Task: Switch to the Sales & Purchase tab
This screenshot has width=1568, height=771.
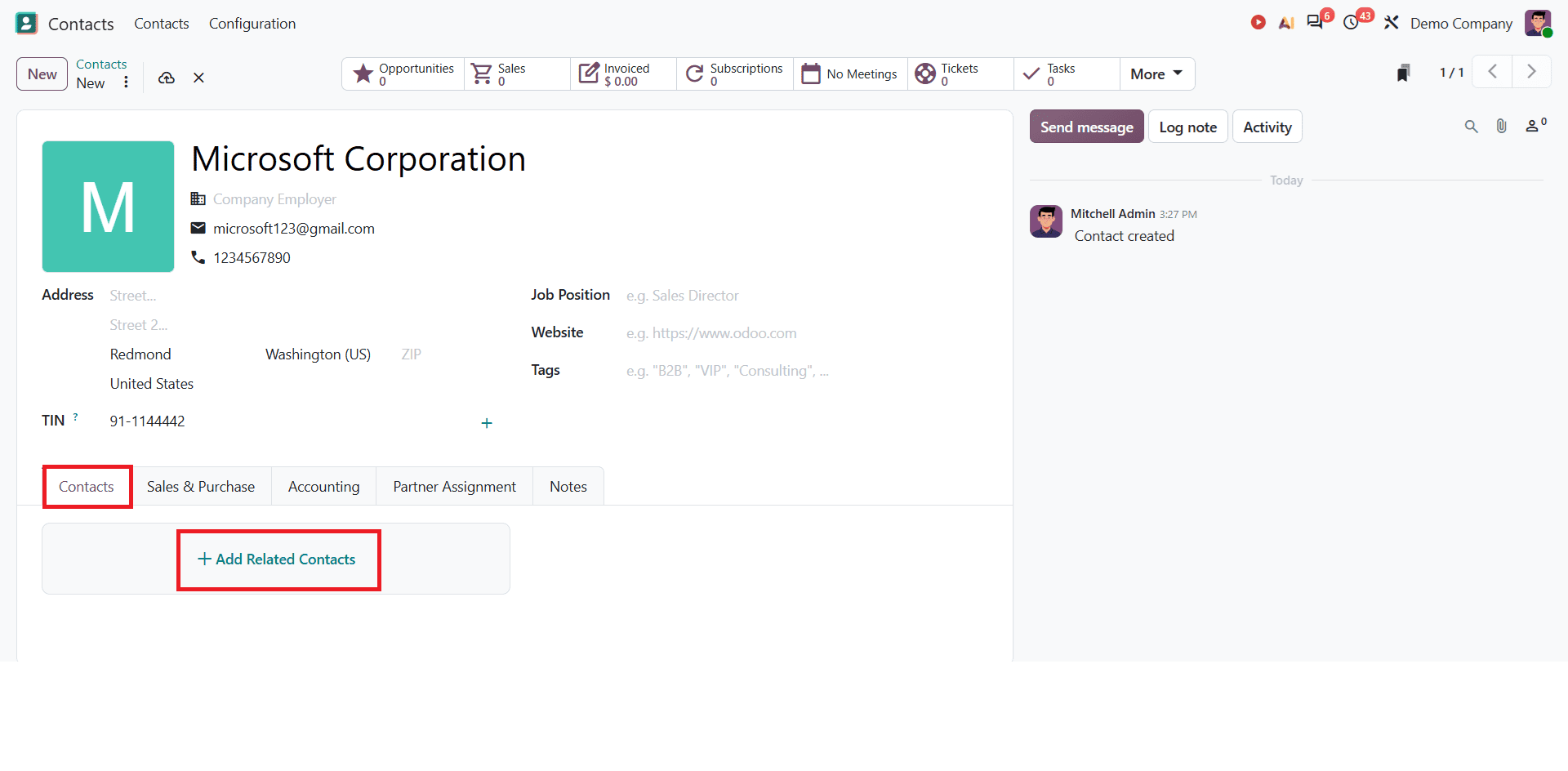Action: tap(201, 487)
